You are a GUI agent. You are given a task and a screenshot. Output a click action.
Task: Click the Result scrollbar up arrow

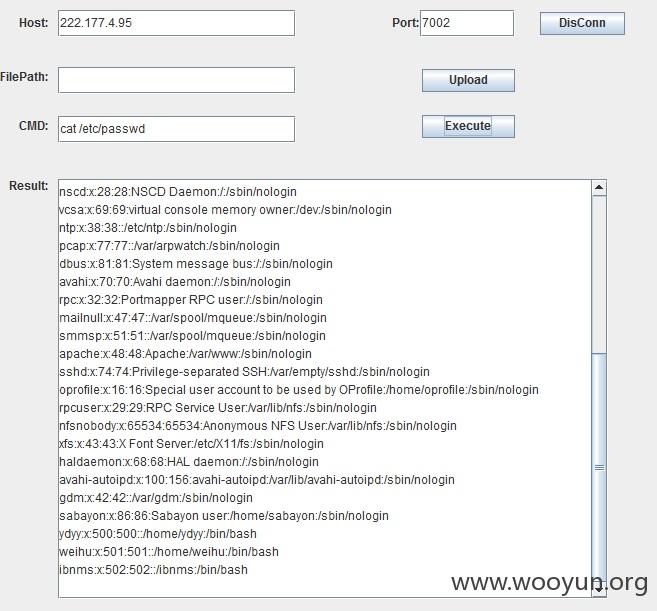tap(599, 188)
